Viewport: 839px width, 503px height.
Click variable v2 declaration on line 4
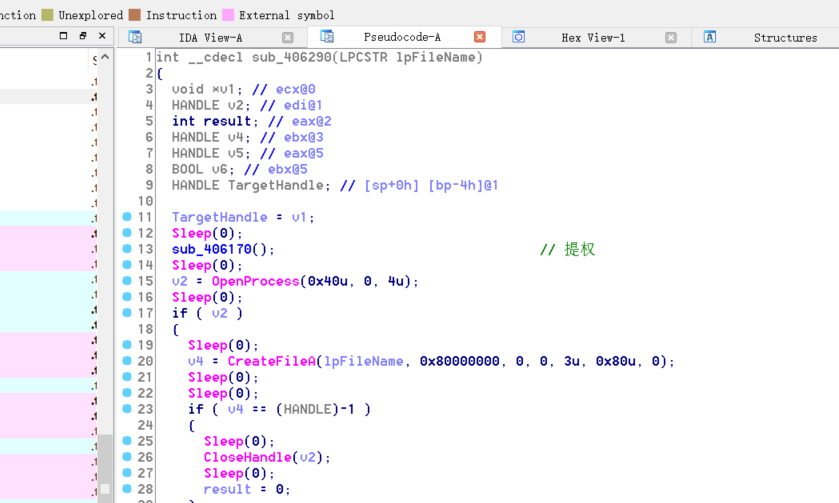point(235,105)
